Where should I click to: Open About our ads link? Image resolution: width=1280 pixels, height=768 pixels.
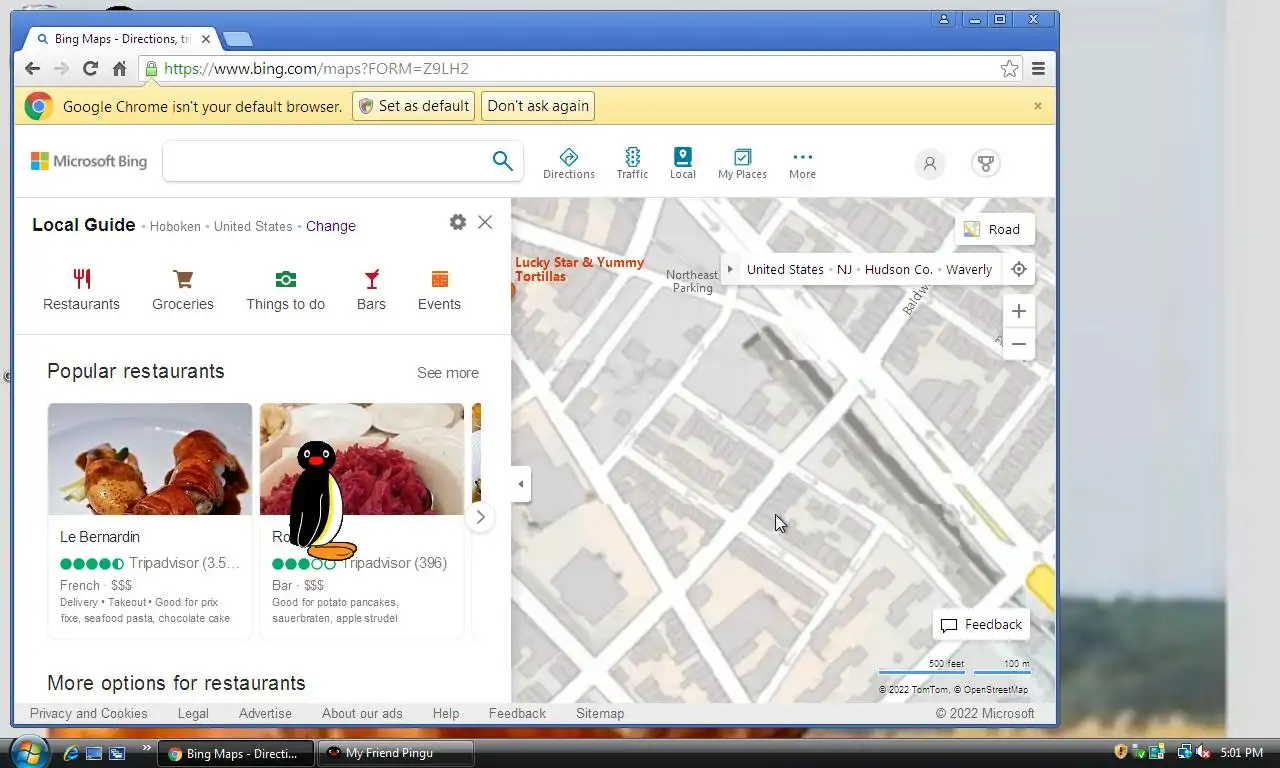point(362,713)
